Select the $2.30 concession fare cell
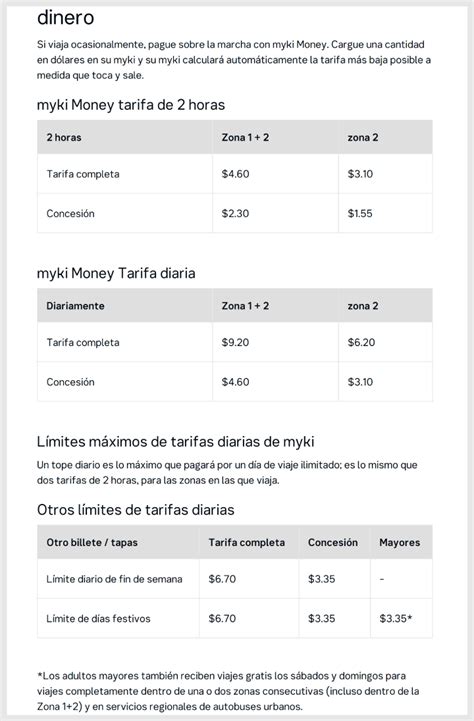The image size is (474, 721). (x=235, y=213)
